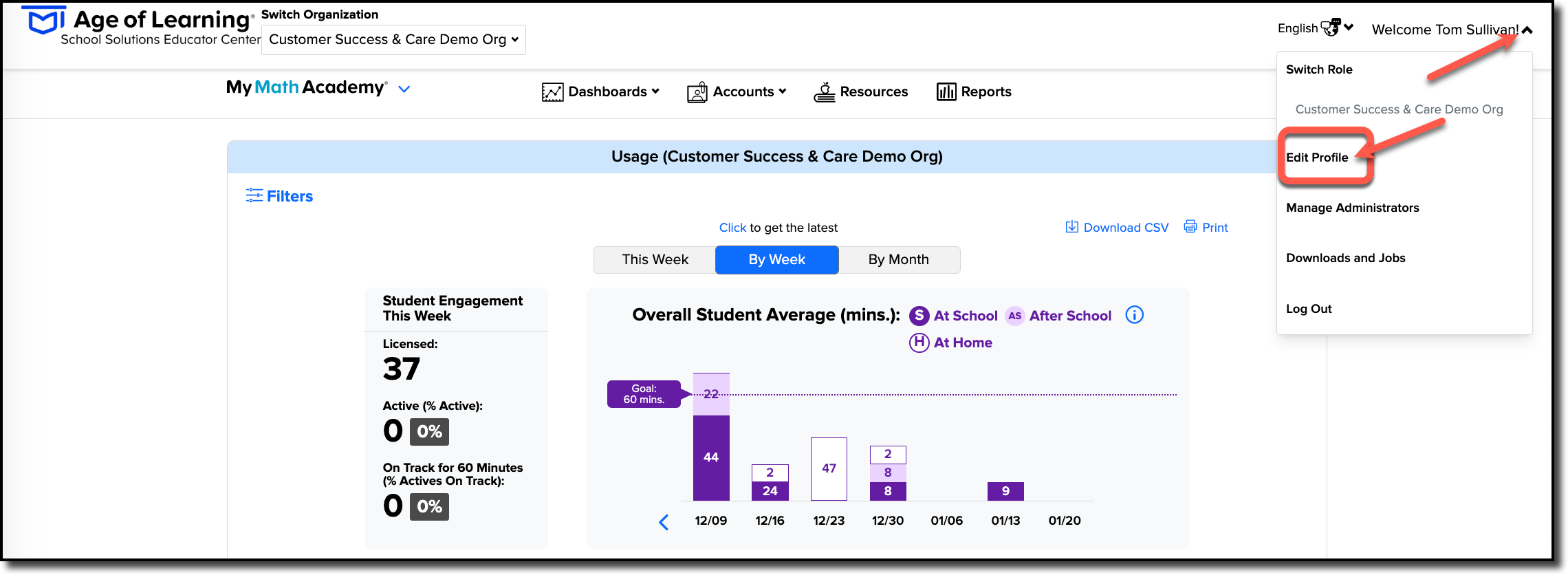The width and height of the screenshot is (1568, 575).
Task: Click the Filters sliders icon
Action: [x=254, y=195]
